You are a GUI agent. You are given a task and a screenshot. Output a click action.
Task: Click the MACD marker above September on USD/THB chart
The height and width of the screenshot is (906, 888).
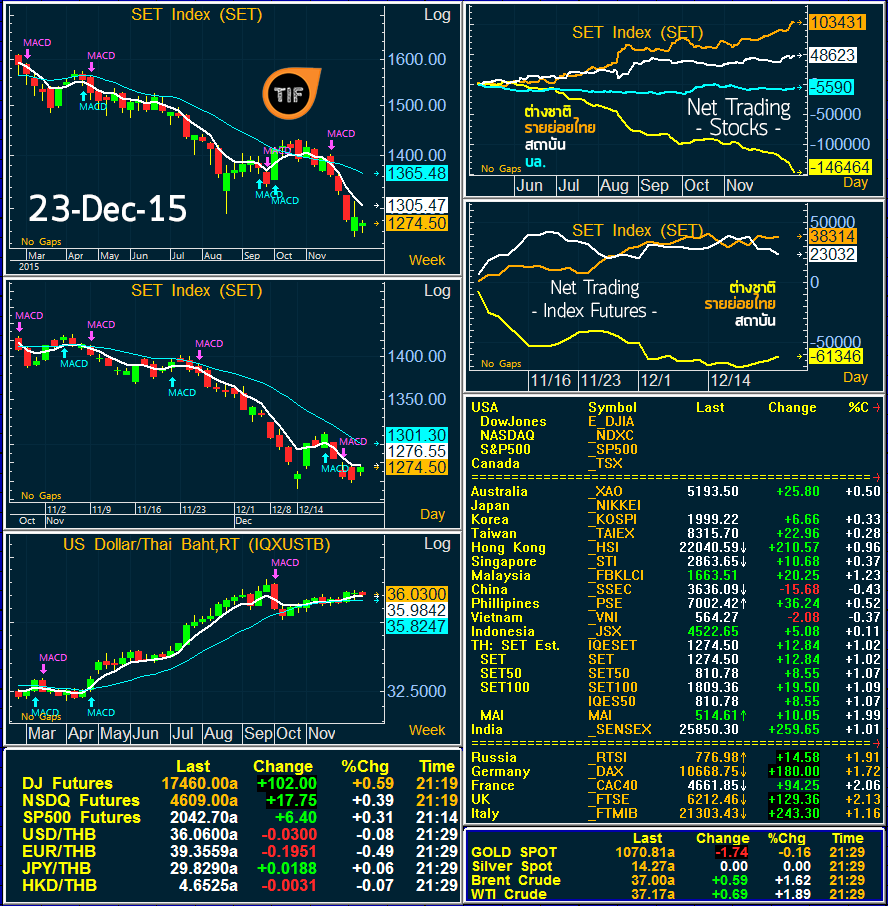coord(285,562)
